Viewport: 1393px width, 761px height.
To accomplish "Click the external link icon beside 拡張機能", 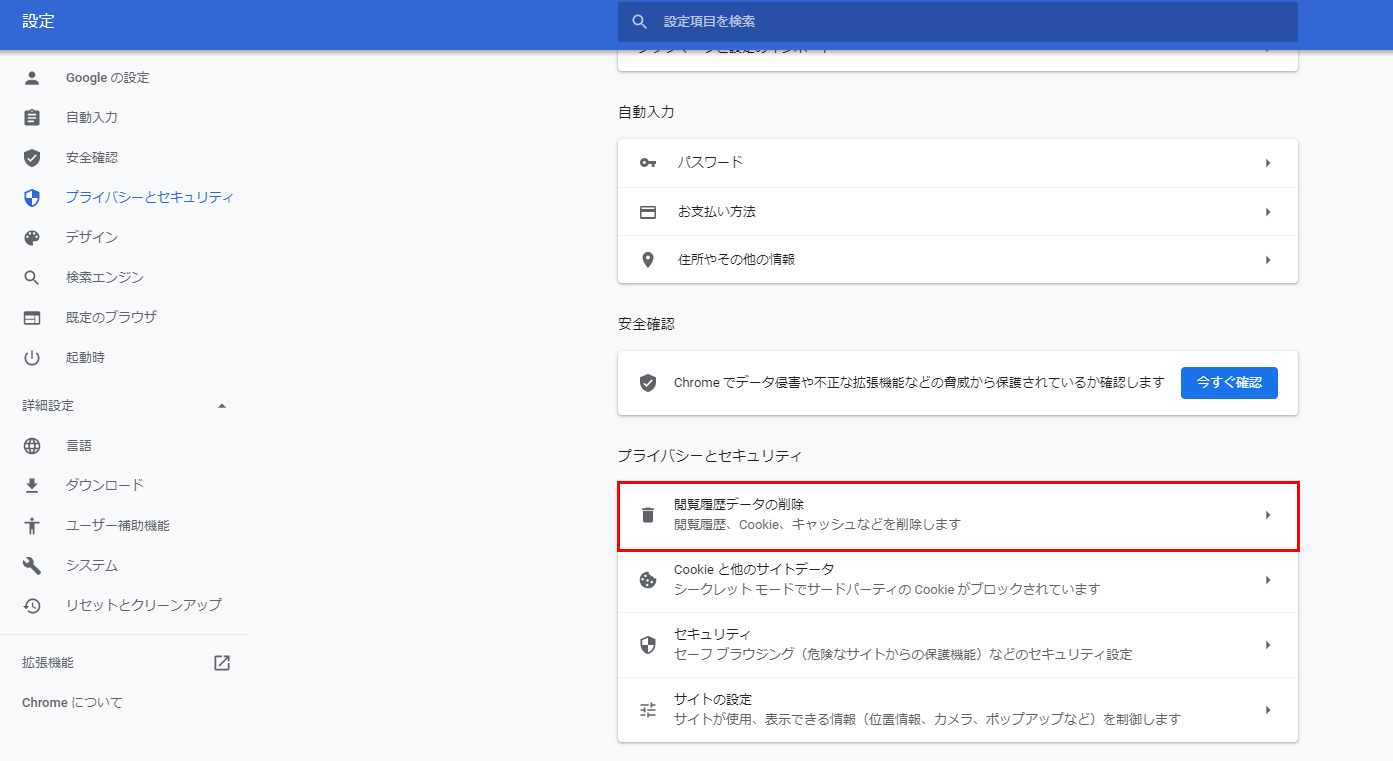I will coord(222,663).
